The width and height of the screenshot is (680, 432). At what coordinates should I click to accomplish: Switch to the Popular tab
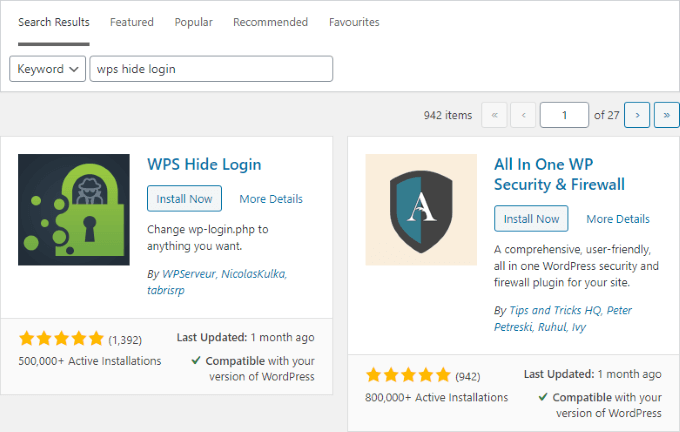(x=193, y=22)
